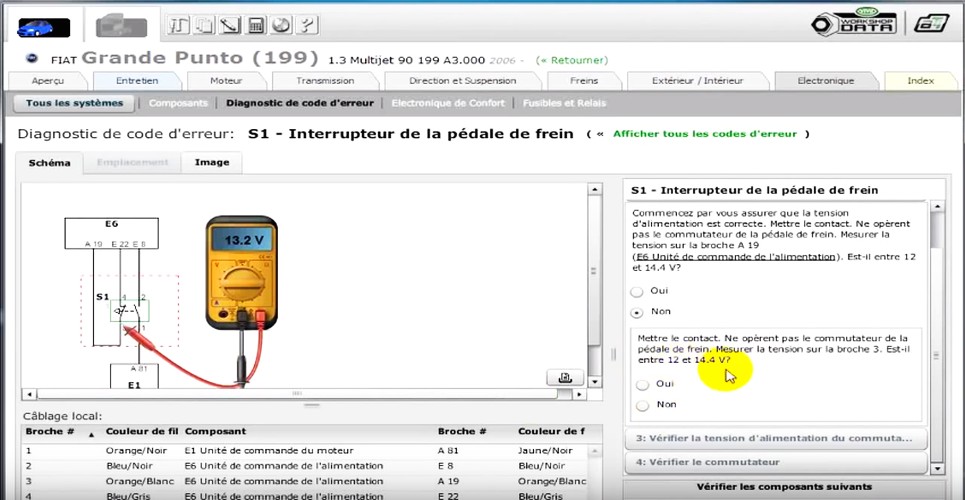Open the first toolbar icon beside the truck tab

(178, 25)
